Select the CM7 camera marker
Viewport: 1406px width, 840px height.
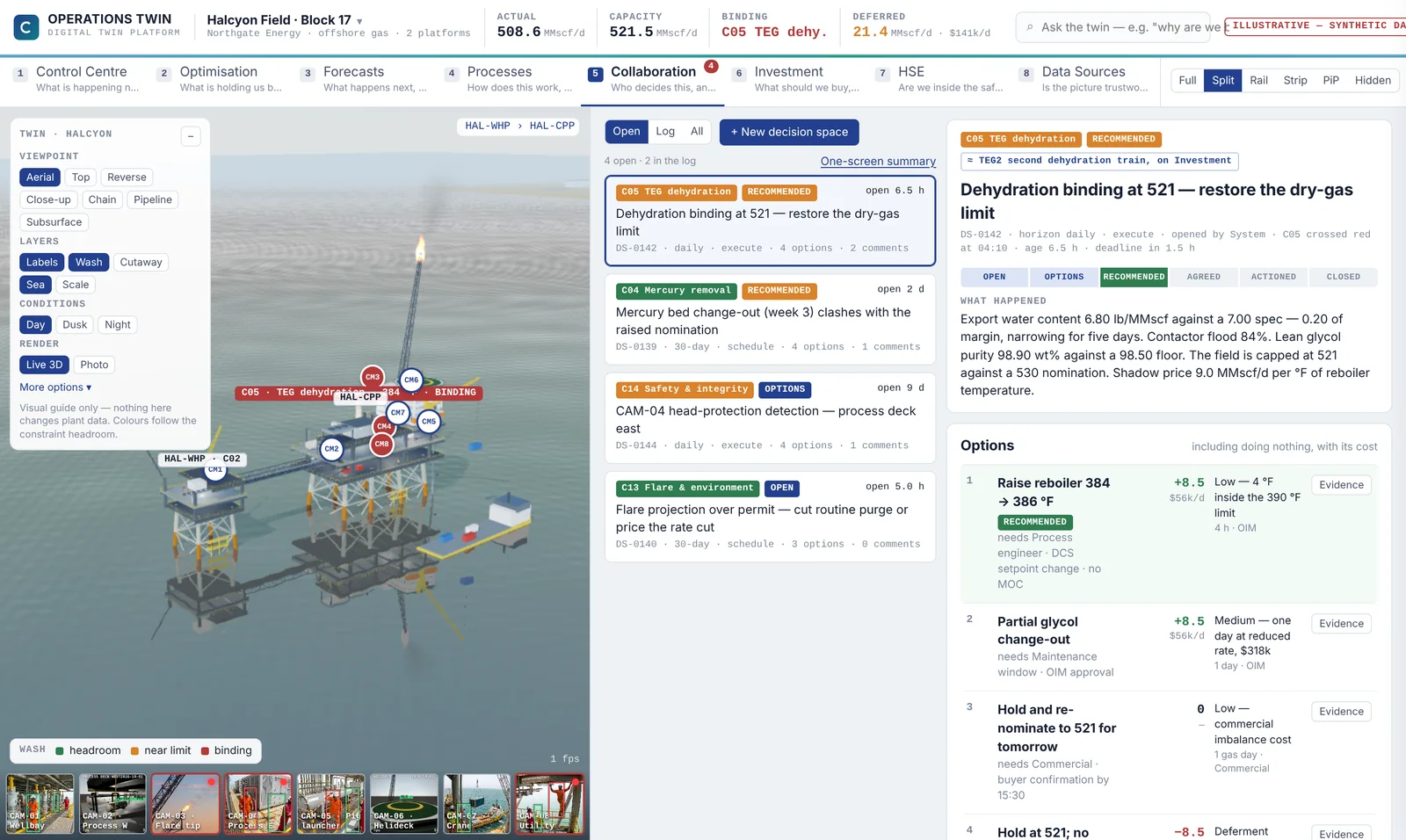398,412
